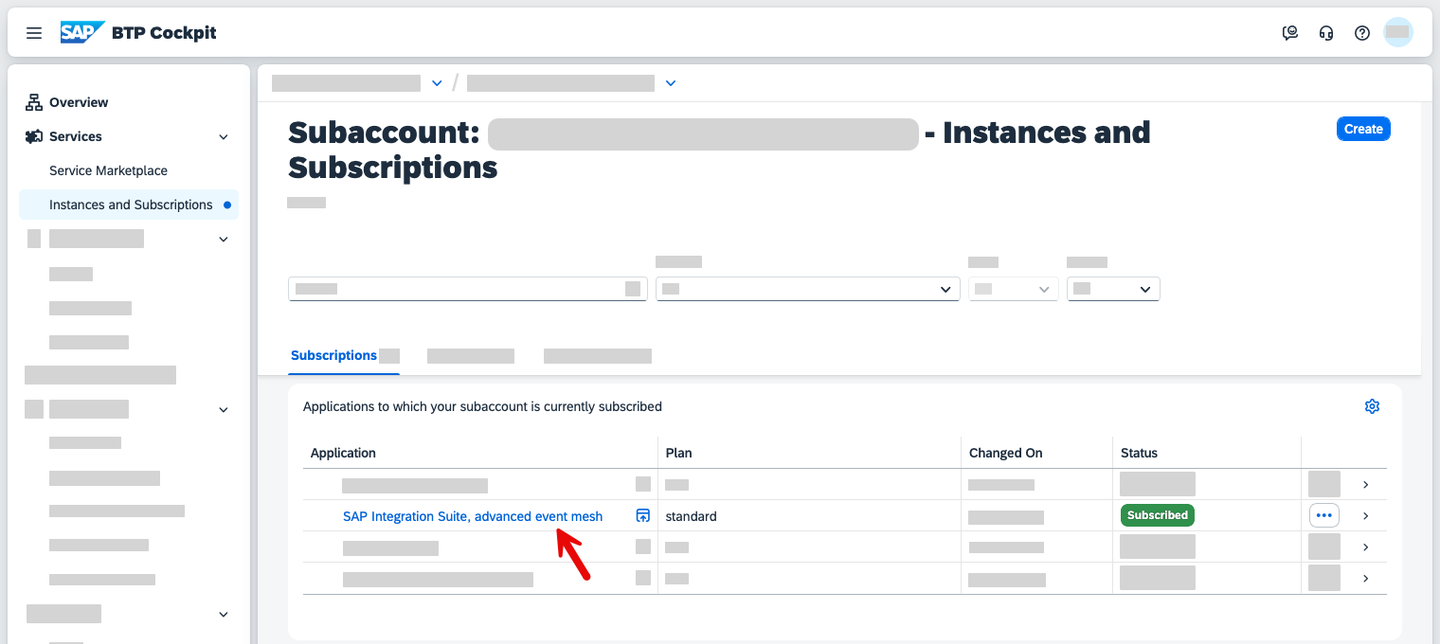Click the Overview hierarchy icon
1440x644 pixels.
[x=34, y=102]
